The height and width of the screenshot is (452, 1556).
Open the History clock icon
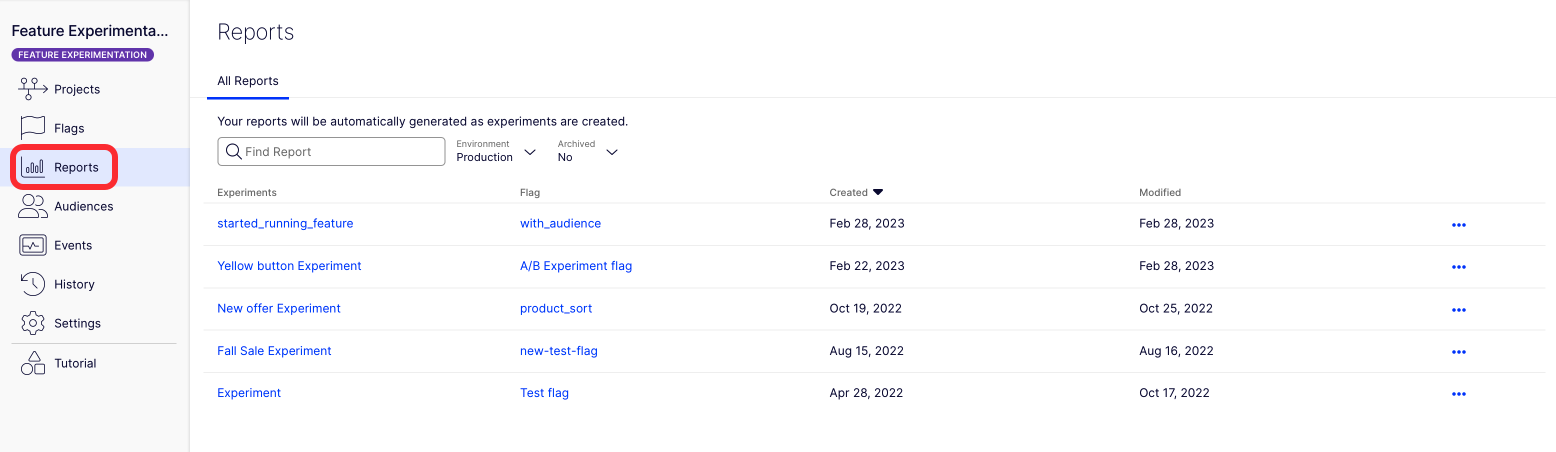click(x=33, y=284)
